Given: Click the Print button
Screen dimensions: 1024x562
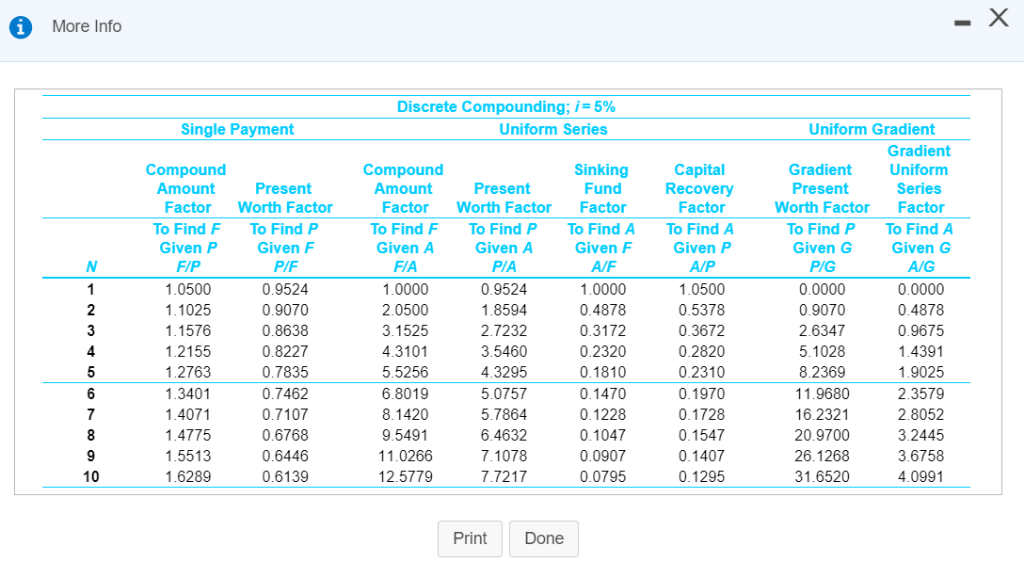Looking at the screenshot, I should point(470,539).
